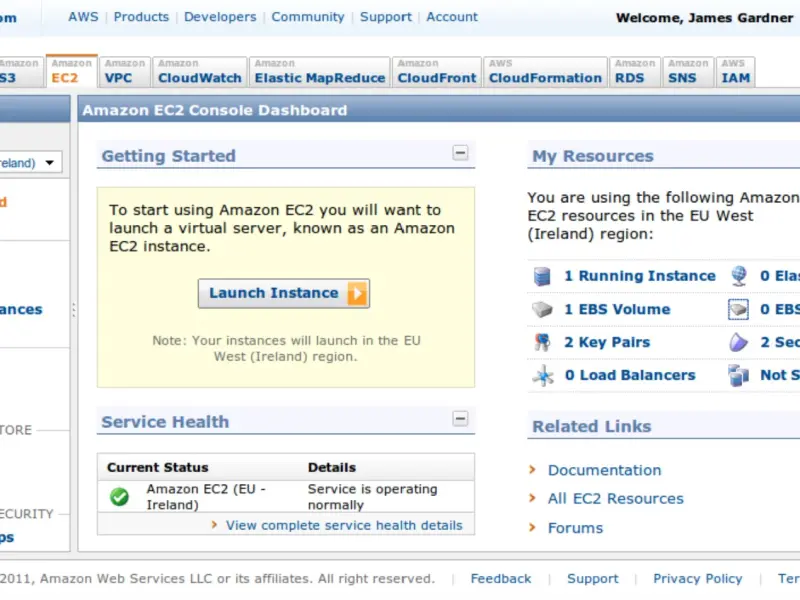The image size is (800, 600).
Task: Open the AWS top navigation link
Action: (83, 17)
